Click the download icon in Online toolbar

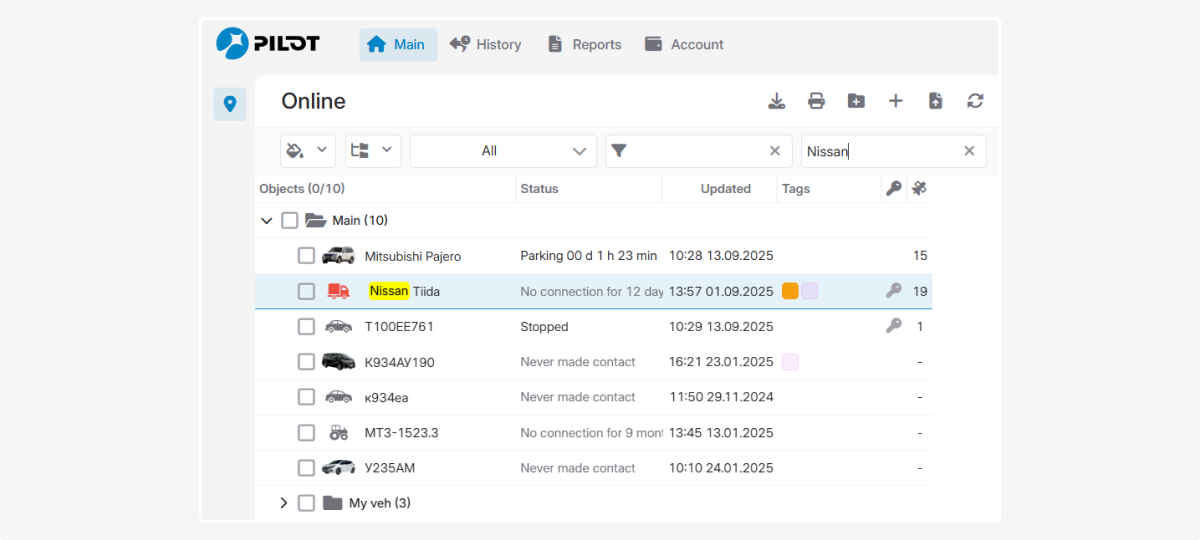pos(776,101)
